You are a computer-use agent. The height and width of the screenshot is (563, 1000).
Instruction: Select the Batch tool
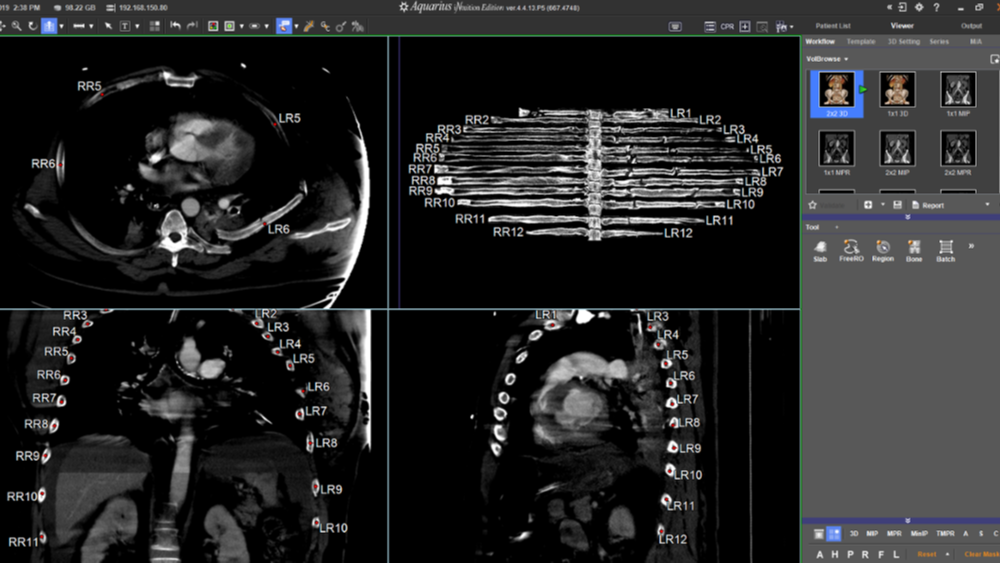[x=945, y=251]
